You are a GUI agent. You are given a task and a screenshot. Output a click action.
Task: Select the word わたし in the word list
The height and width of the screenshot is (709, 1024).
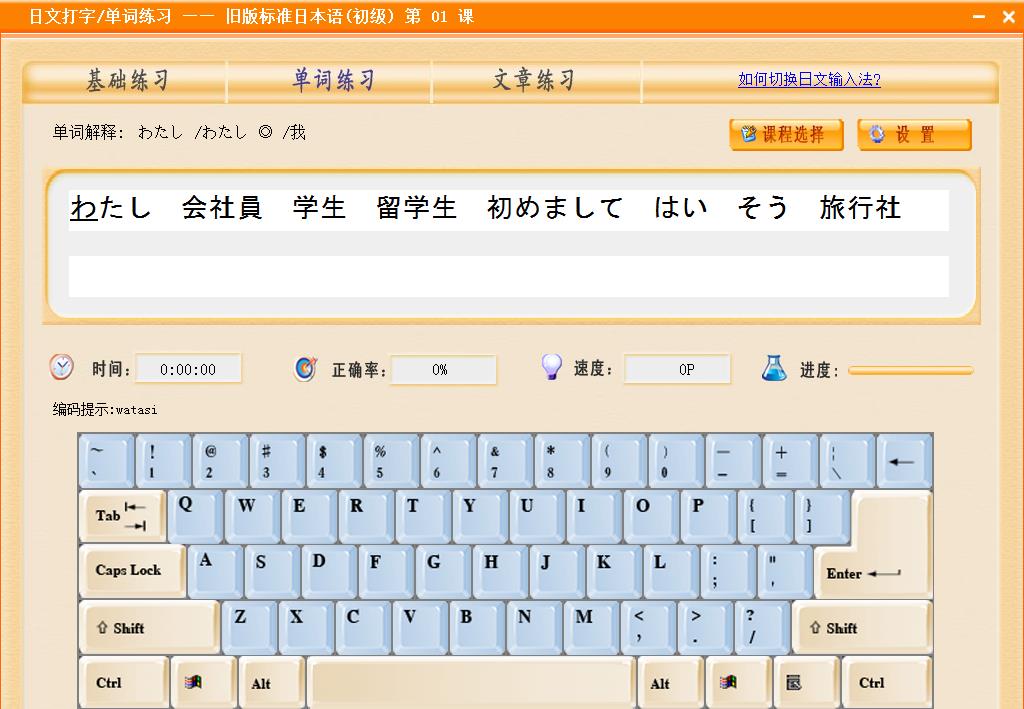tap(110, 208)
